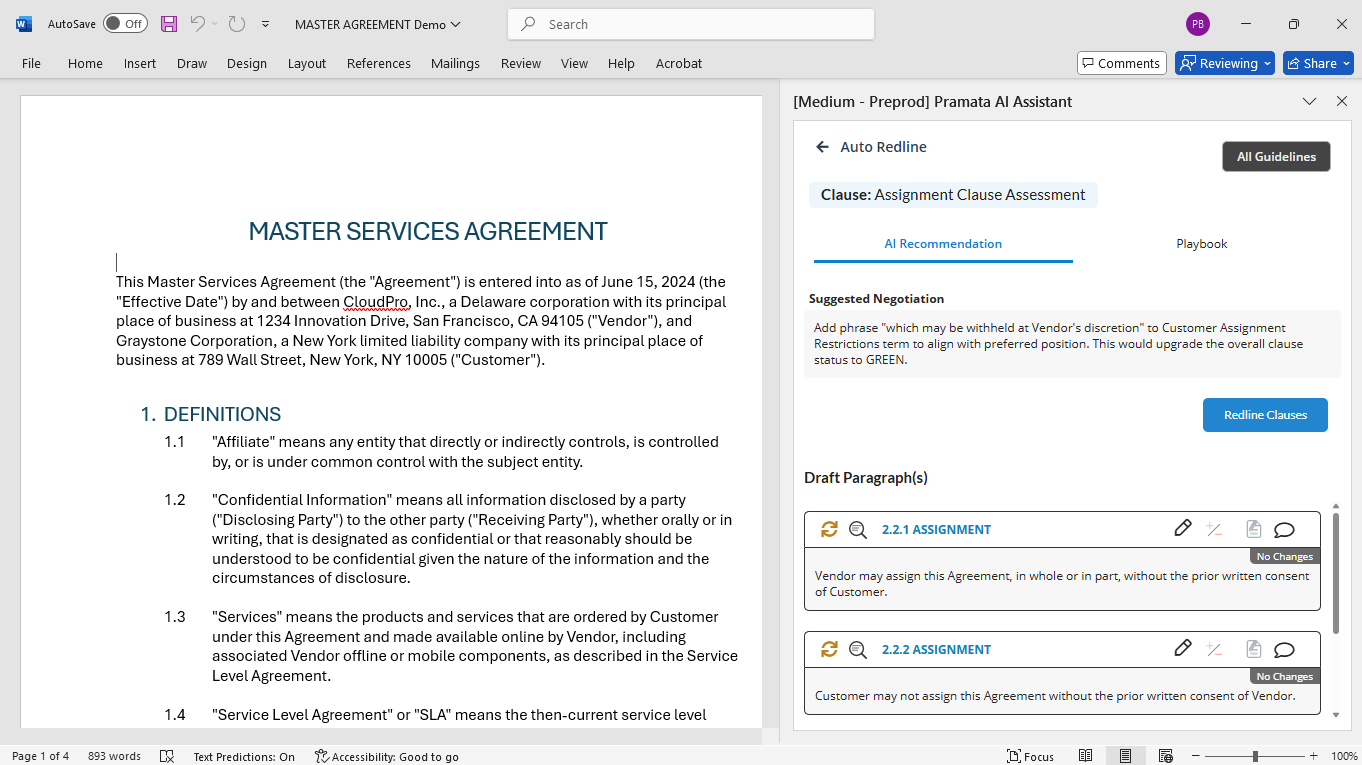
Task: Edit the 2.2.2 Assignment draft with pencil
Action: 1183,648
